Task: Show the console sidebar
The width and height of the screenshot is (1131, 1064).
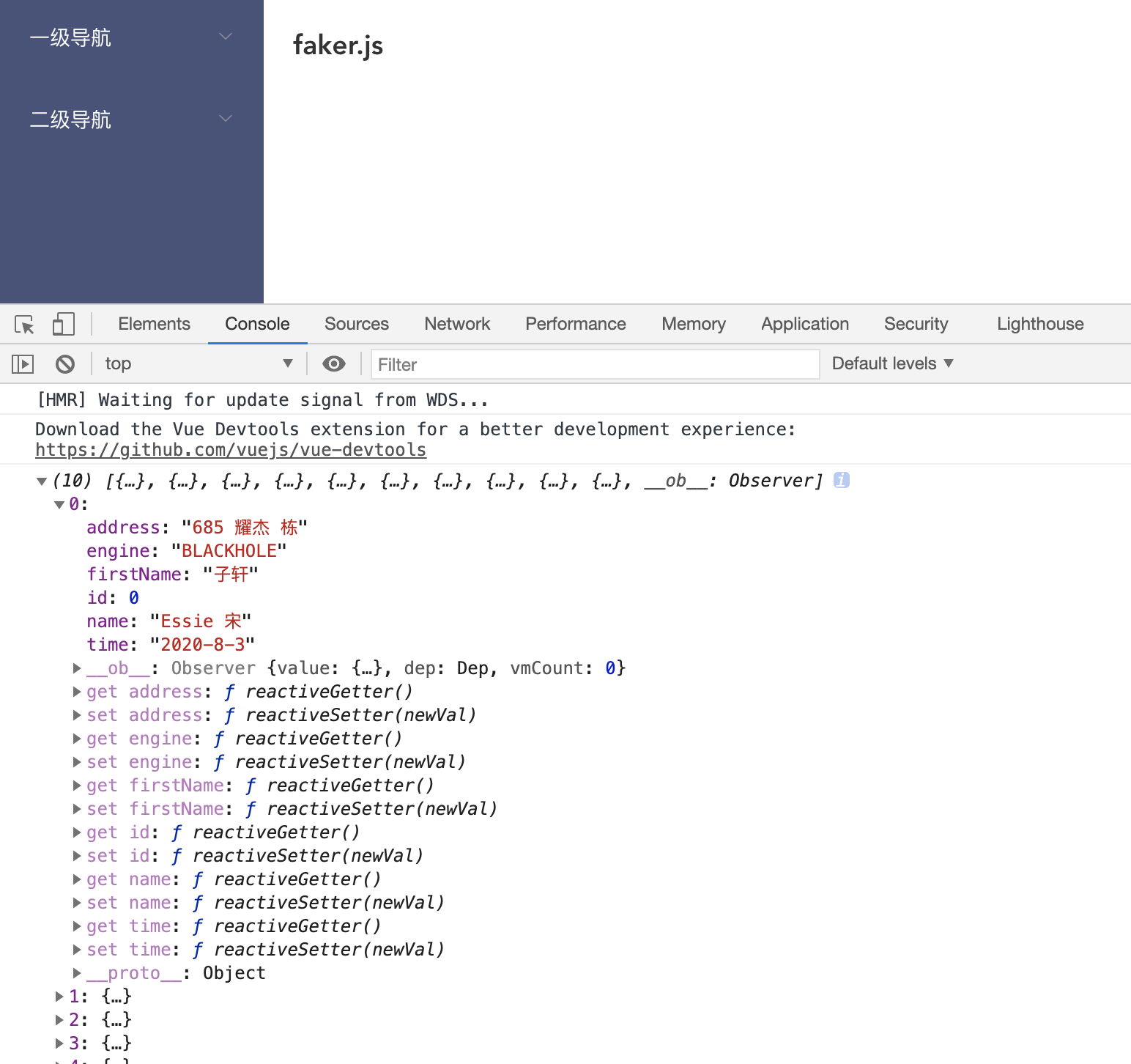Action: tap(22, 363)
